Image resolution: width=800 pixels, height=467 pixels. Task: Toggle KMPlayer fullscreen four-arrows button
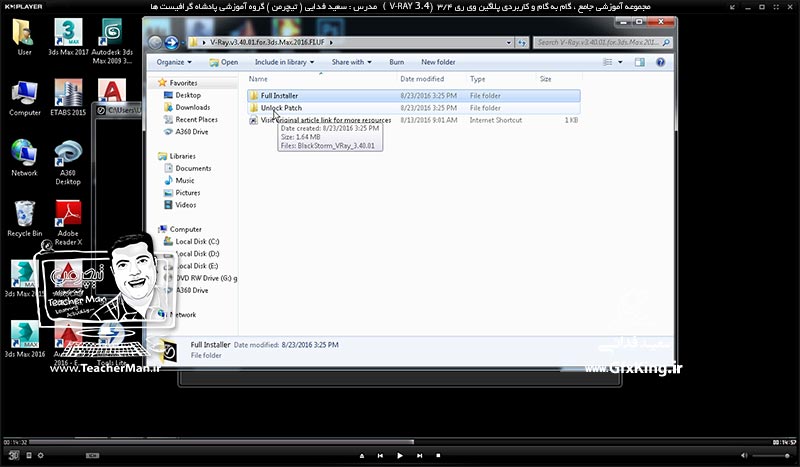click(x=776, y=7)
